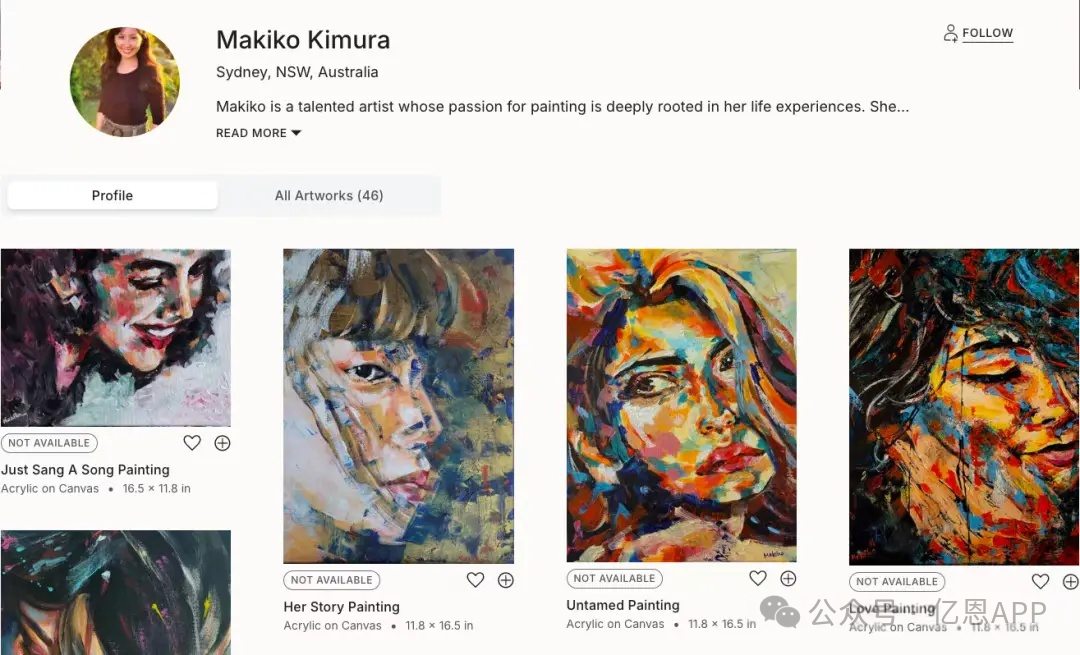Follow Makiko Kimura

[x=987, y=33]
